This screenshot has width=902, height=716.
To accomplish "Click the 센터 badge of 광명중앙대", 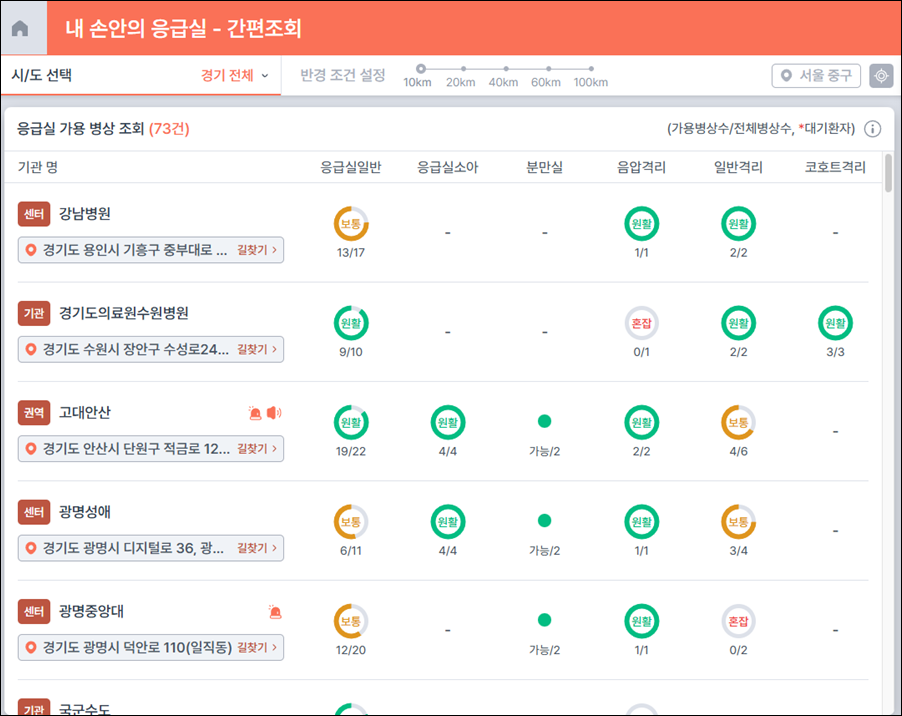I will click(x=34, y=612).
